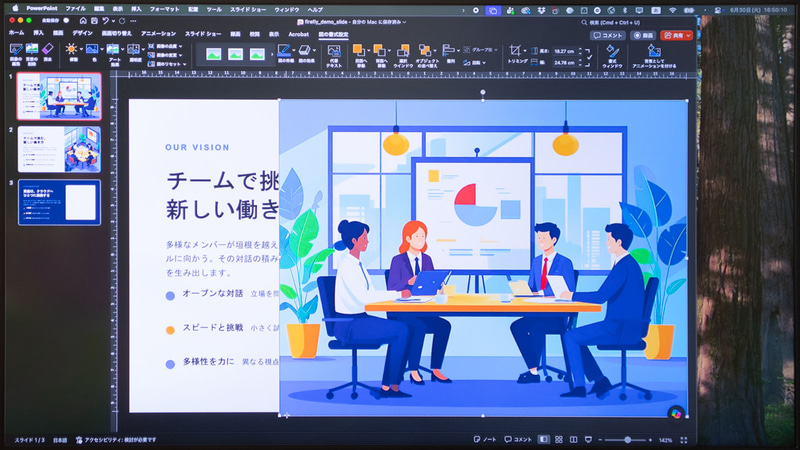Click the Accessibility status message
The image size is (800, 450).
[116, 440]
